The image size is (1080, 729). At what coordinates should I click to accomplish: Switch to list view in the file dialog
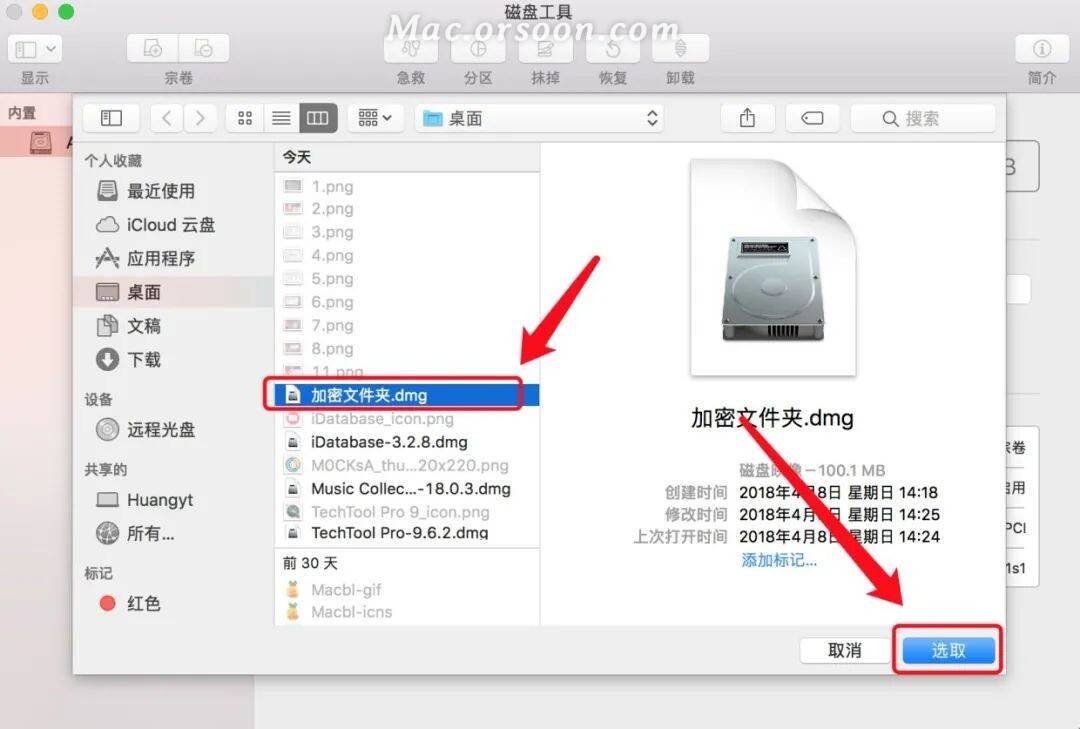click(280, 117)
